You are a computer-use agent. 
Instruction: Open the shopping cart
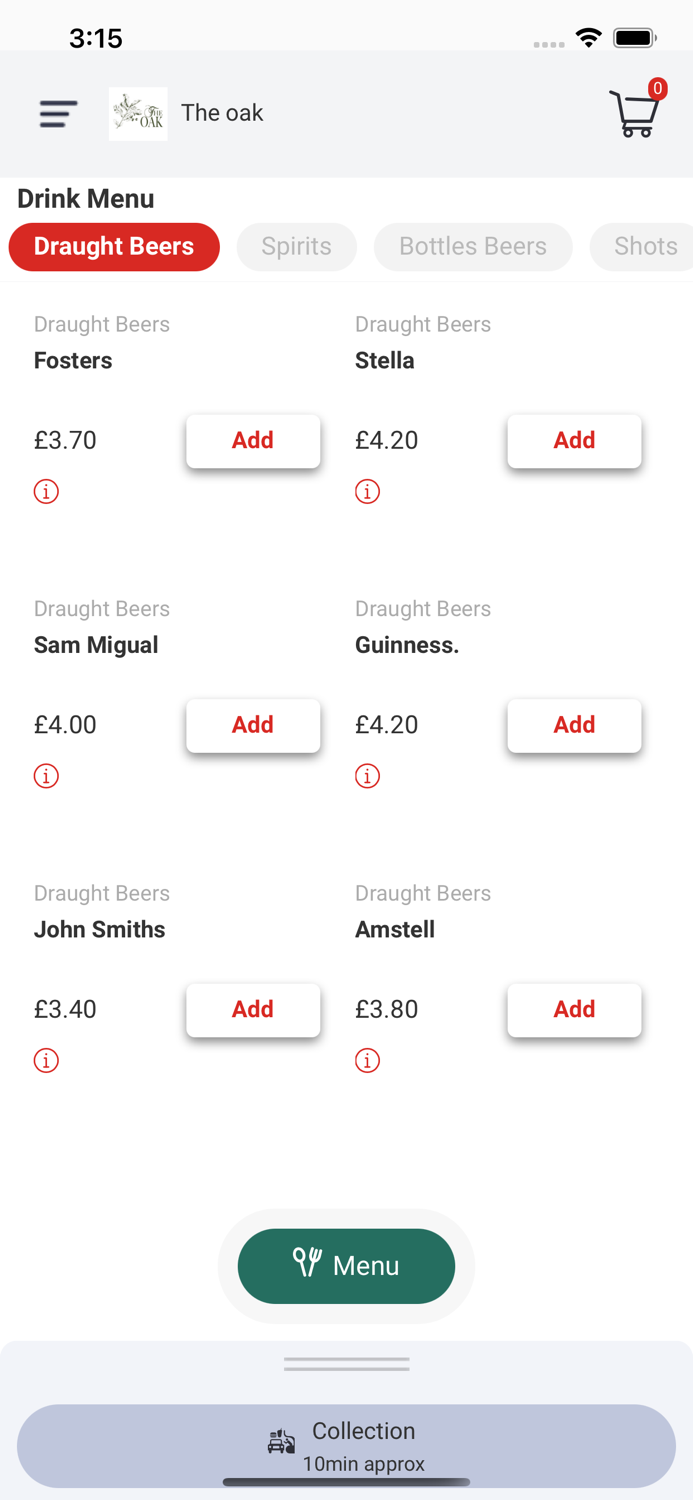(x=634, y=113)
